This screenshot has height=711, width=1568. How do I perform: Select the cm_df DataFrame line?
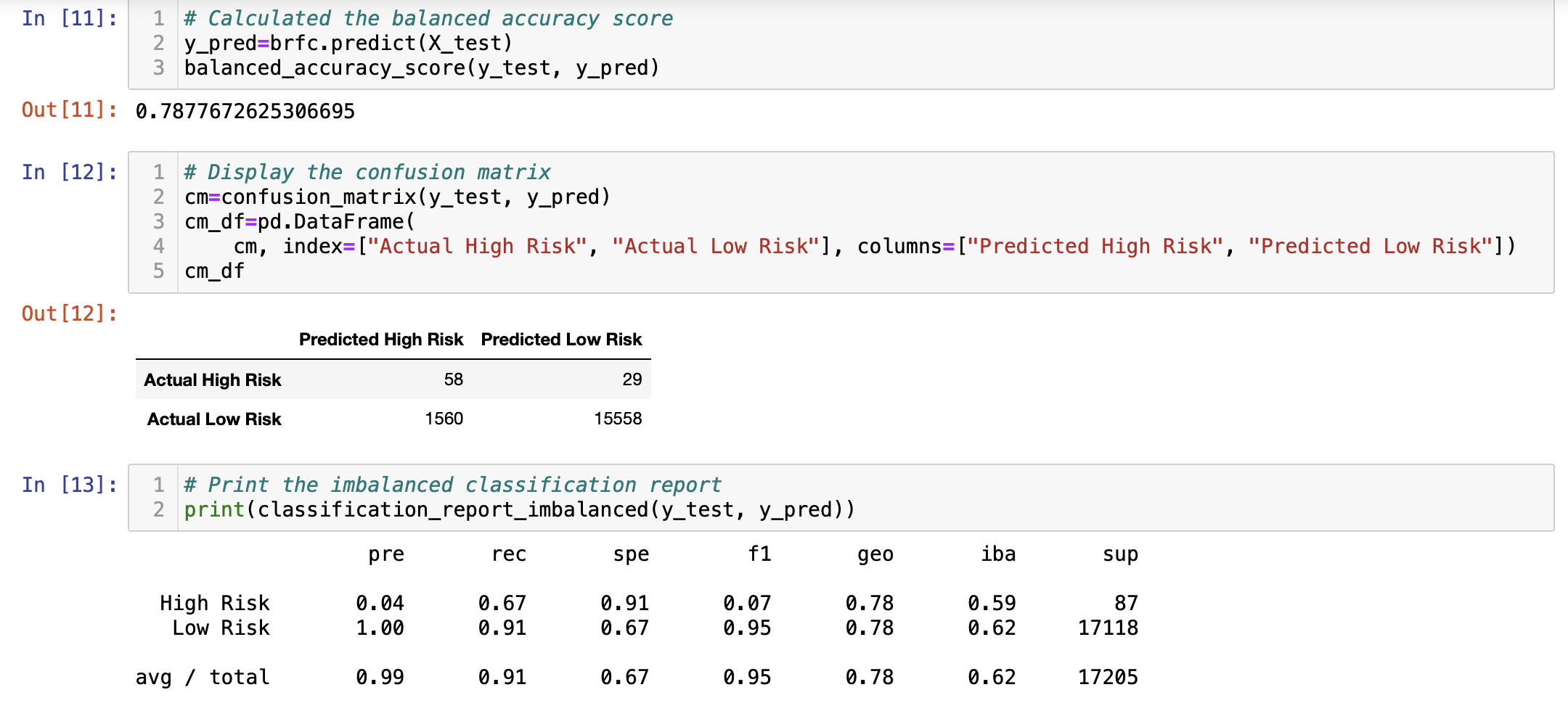(214, 271)
